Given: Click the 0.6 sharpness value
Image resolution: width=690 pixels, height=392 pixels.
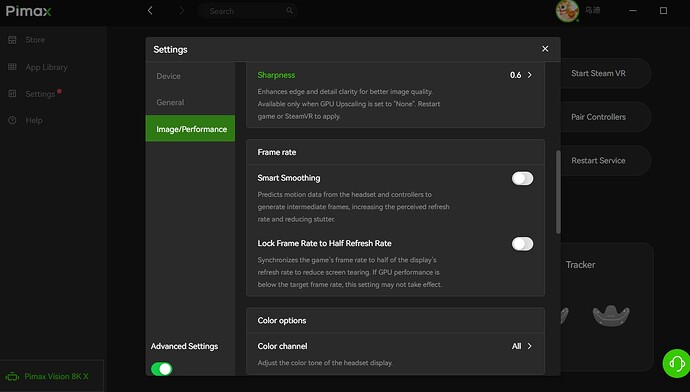Looking at the screenshot, I should pos(515,75).
